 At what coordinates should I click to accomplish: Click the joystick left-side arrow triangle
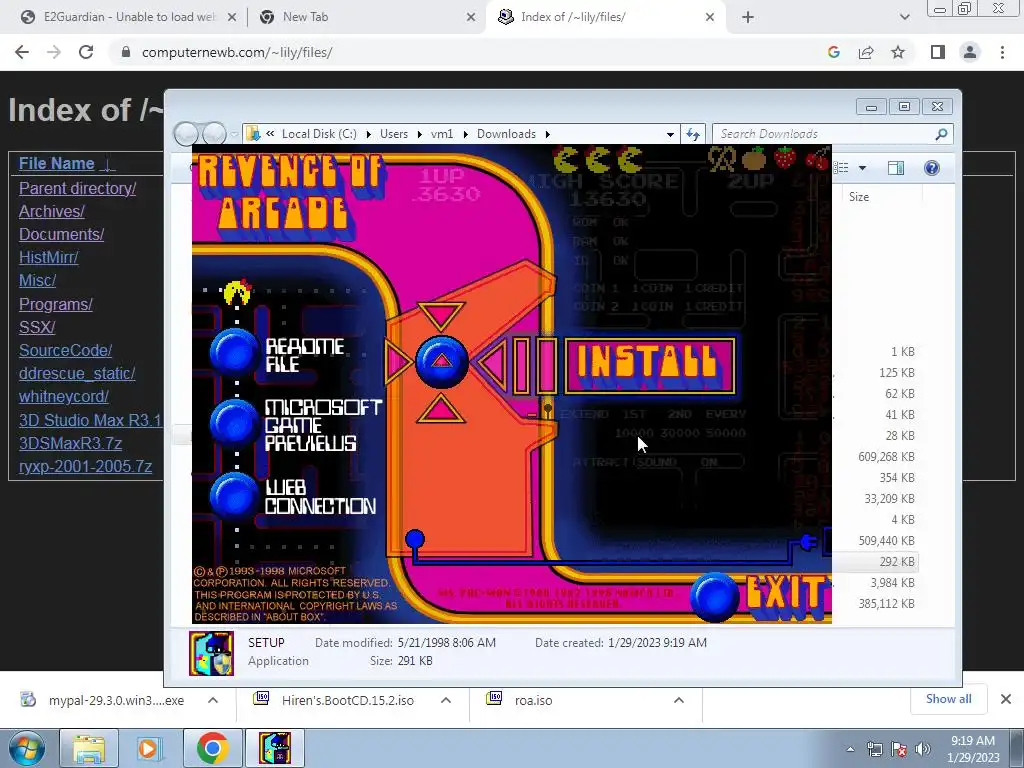398,361
